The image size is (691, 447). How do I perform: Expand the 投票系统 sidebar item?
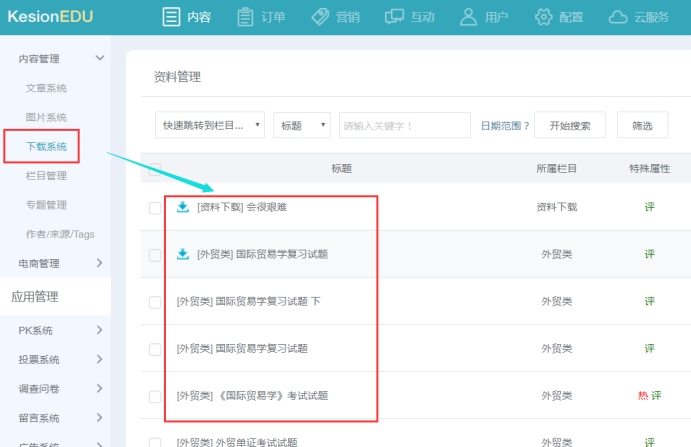pos(100,359)
